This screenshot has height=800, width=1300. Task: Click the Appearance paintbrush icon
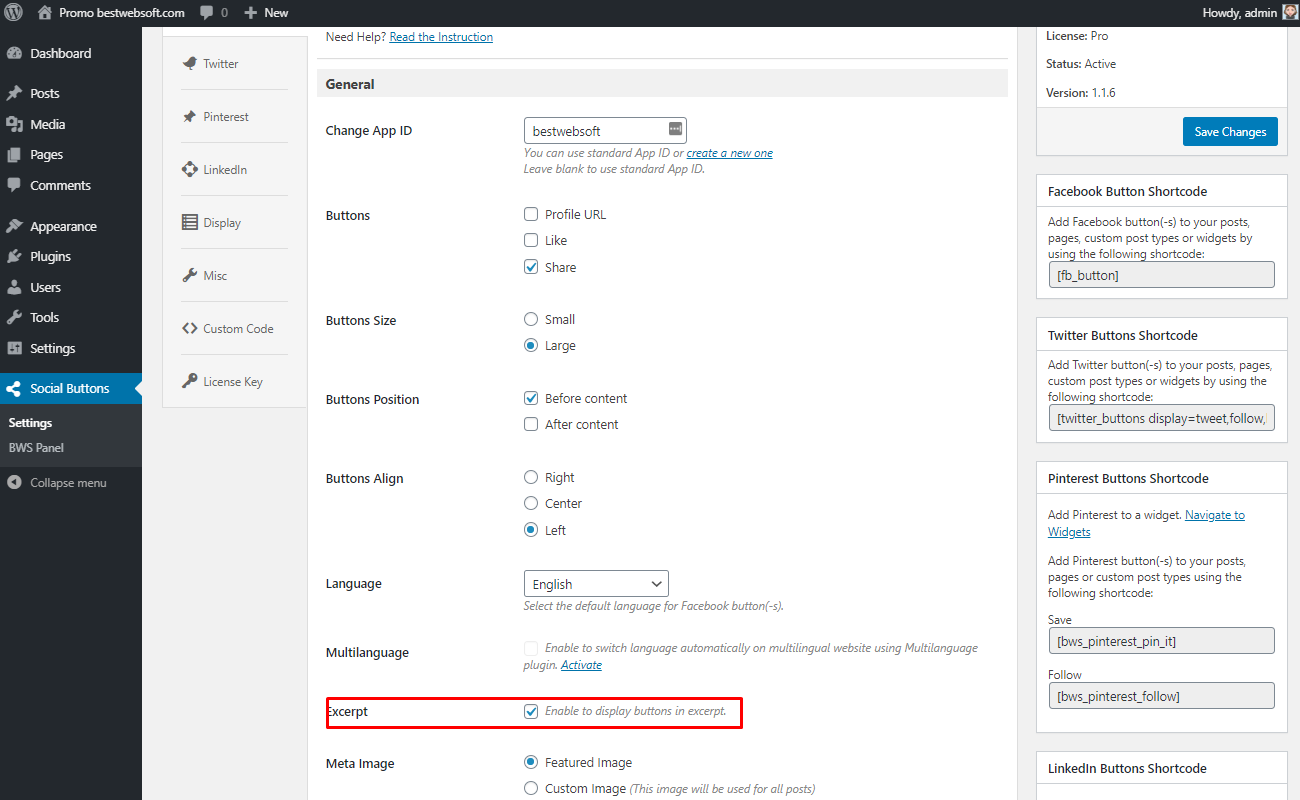[14, 226]
